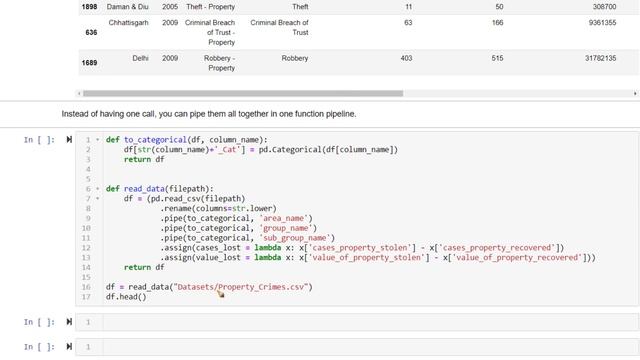Run the read_data code cell
The image size is (640, 360).
coord(69,140)
